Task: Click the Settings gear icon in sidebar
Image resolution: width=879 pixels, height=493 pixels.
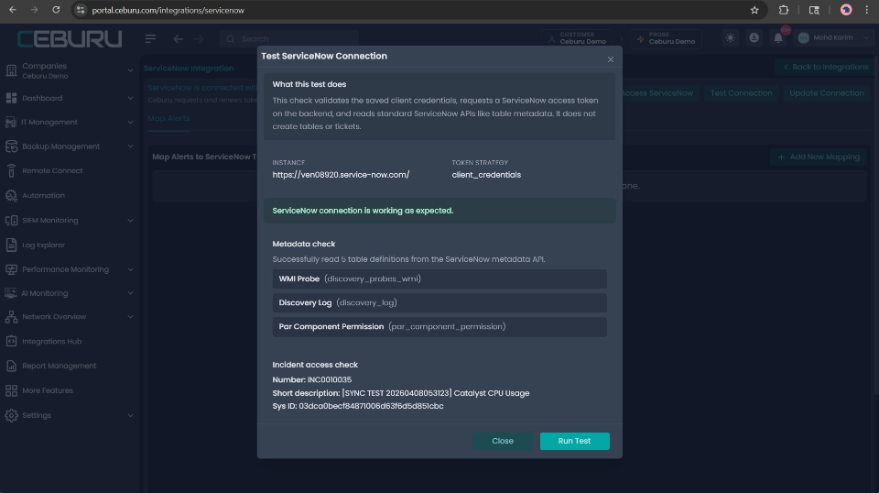Action: (11, 416)
